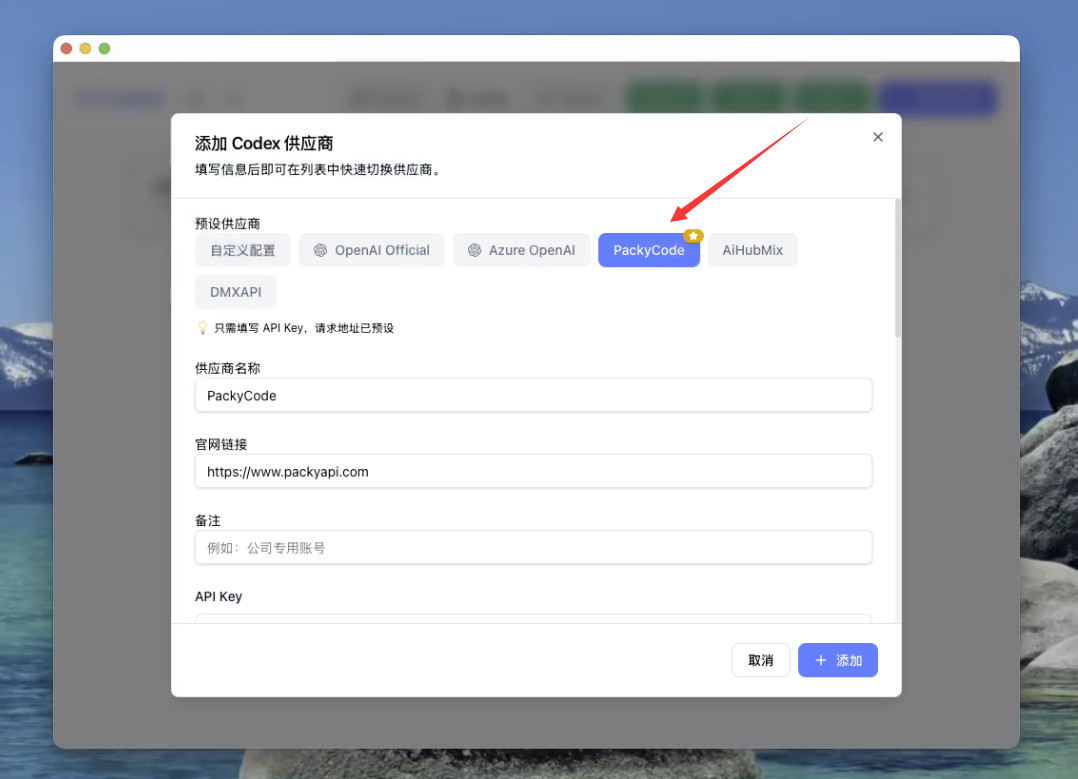Click the plus icon inside the 添加 button
Screen dimensions: 1078x779
pos(823,660)
